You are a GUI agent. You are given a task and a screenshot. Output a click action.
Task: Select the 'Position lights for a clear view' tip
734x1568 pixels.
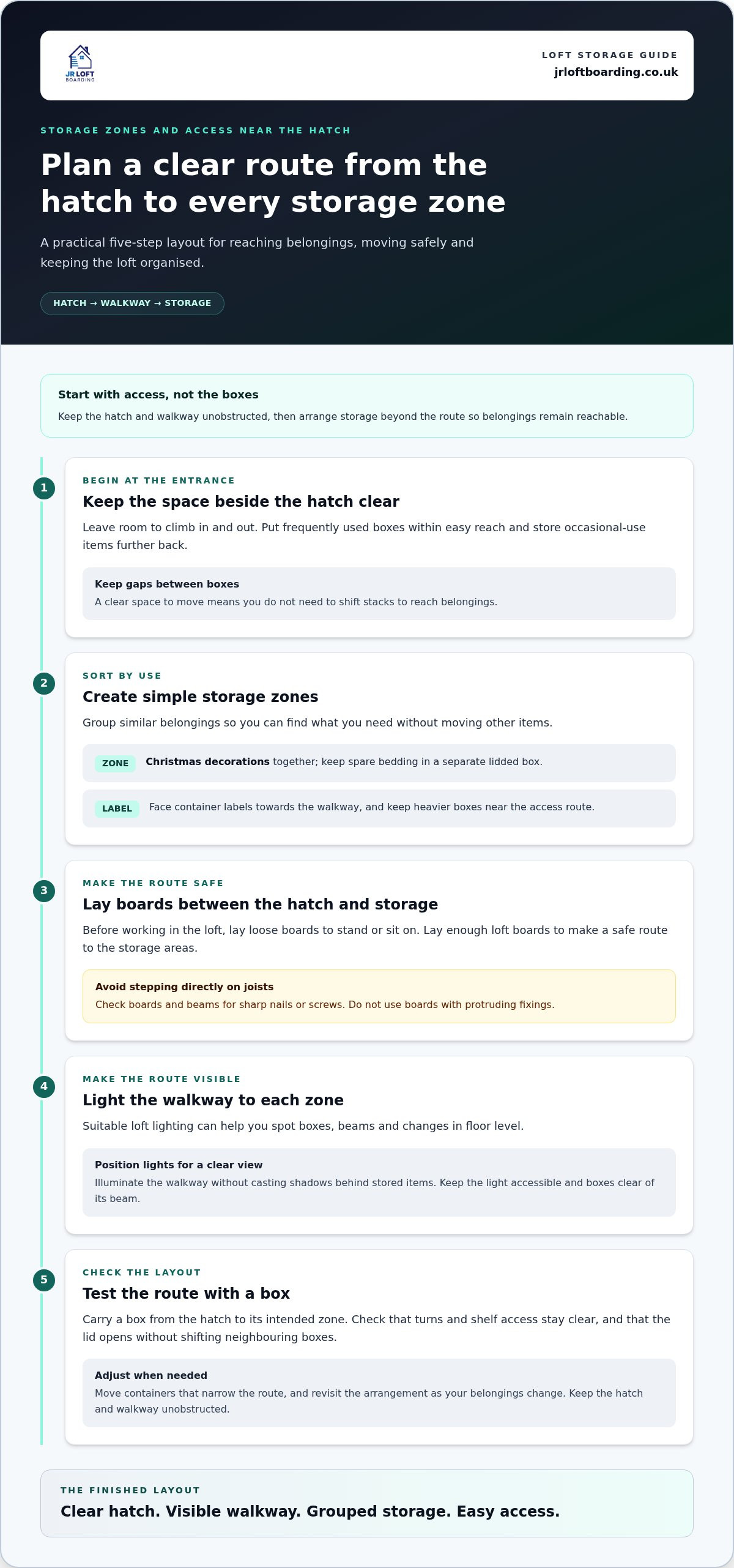coord(379,1182)
